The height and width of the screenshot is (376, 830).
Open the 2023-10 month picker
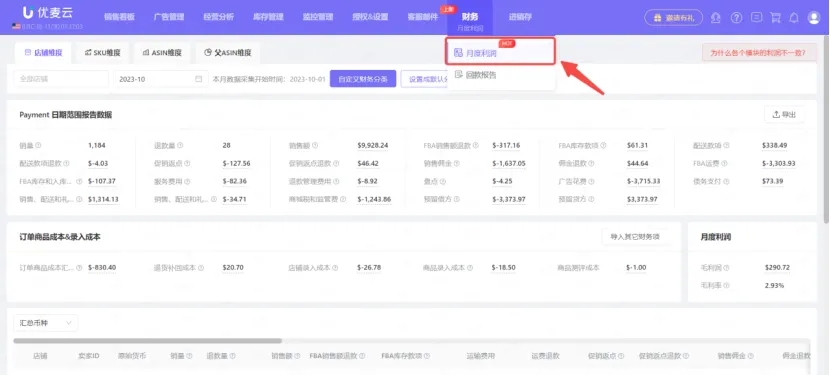tap(161, 79)
